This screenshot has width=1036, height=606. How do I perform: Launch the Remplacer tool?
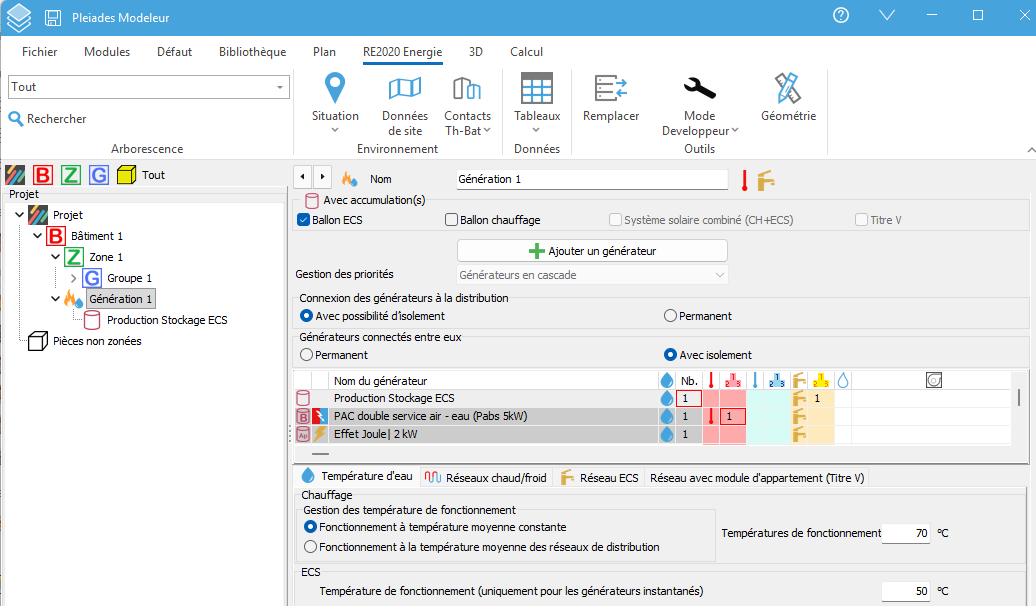click(x=610, y=98)
